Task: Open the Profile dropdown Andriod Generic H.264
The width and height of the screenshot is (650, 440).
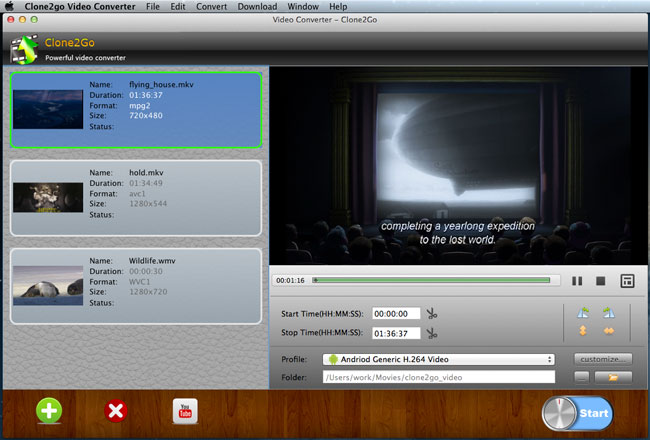Action: tap(439, 359)
